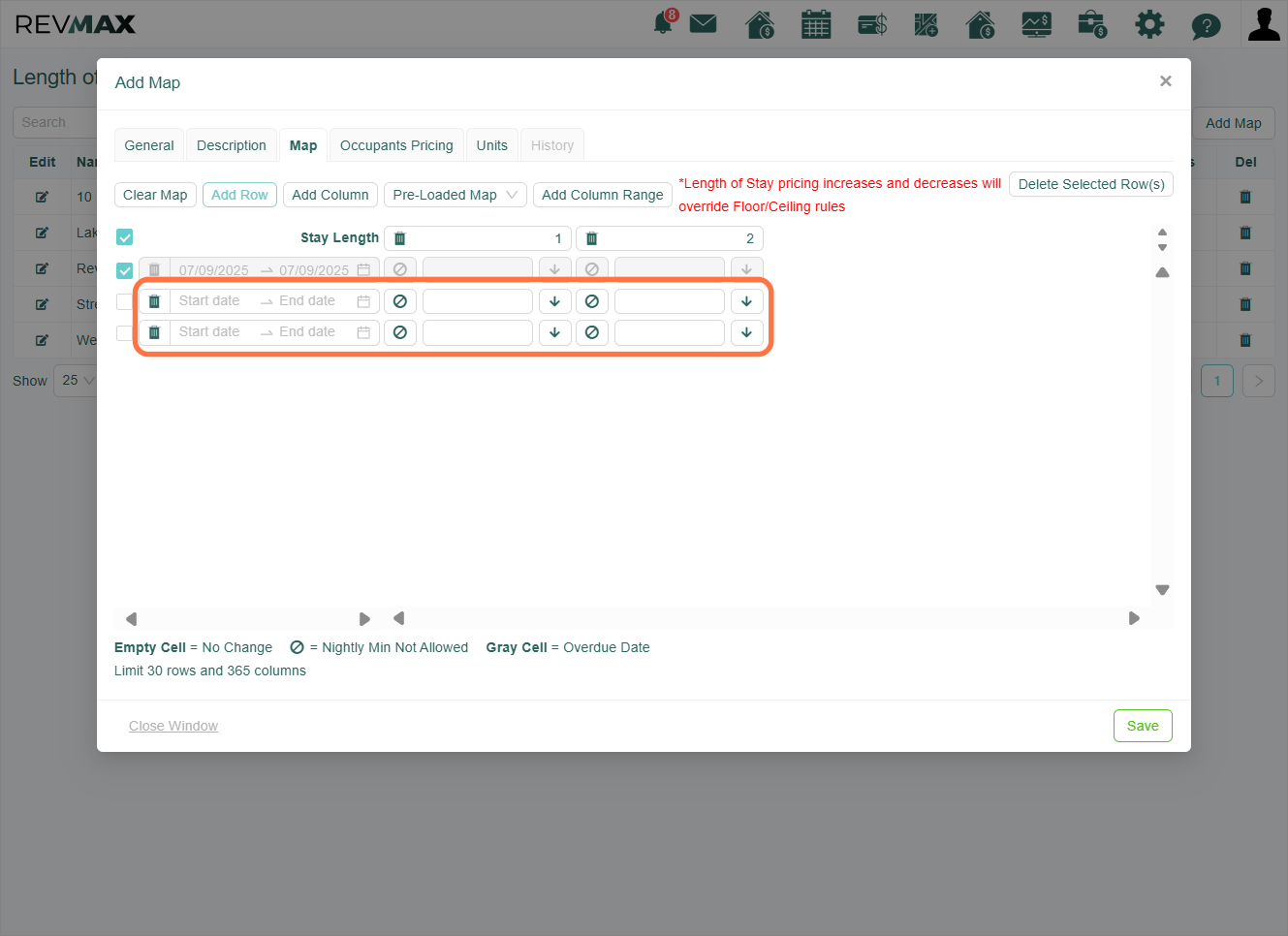
Task: Open the notifications bell icon
Action: [x=665, y=23]
